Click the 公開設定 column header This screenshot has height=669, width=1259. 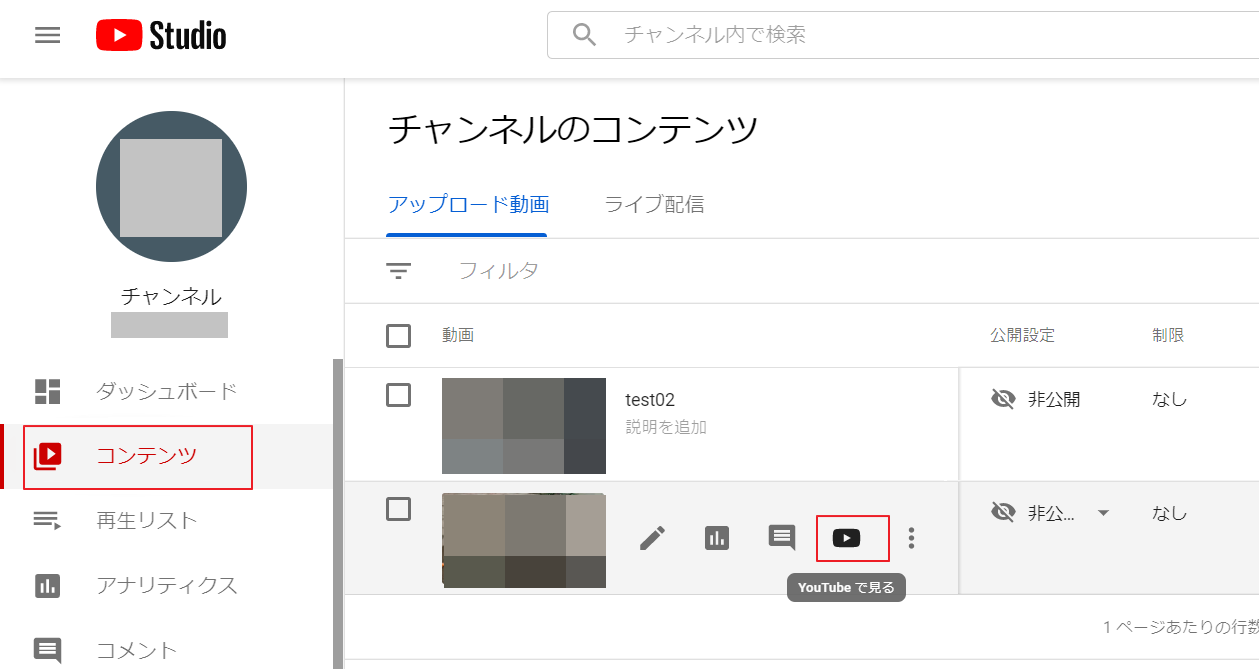[1022, 335]
